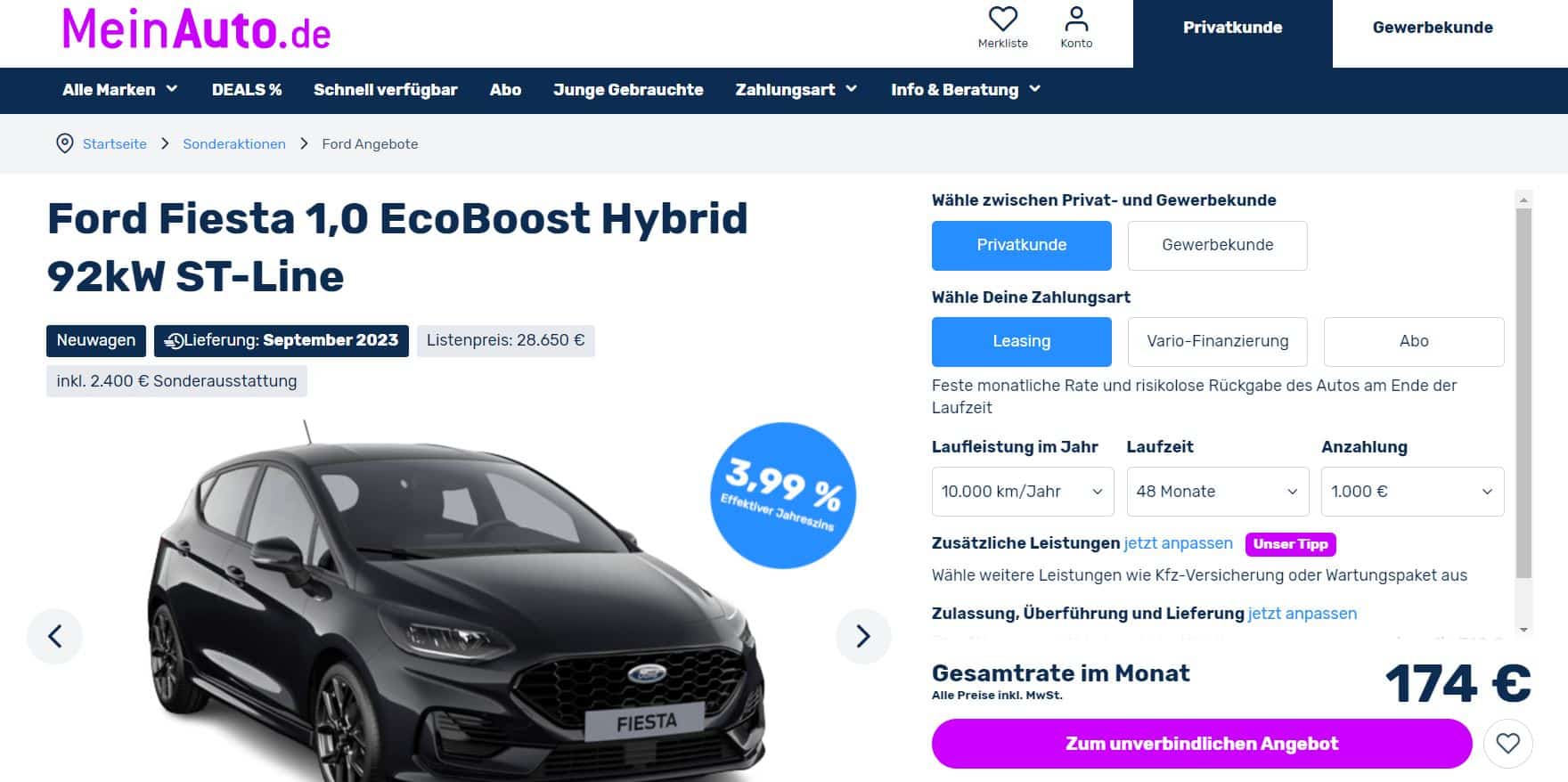This screenshot has width=1568, height=782.
Task: Open the Anzahlung 1.000 € dropdown
Action: pos(1412,492)
